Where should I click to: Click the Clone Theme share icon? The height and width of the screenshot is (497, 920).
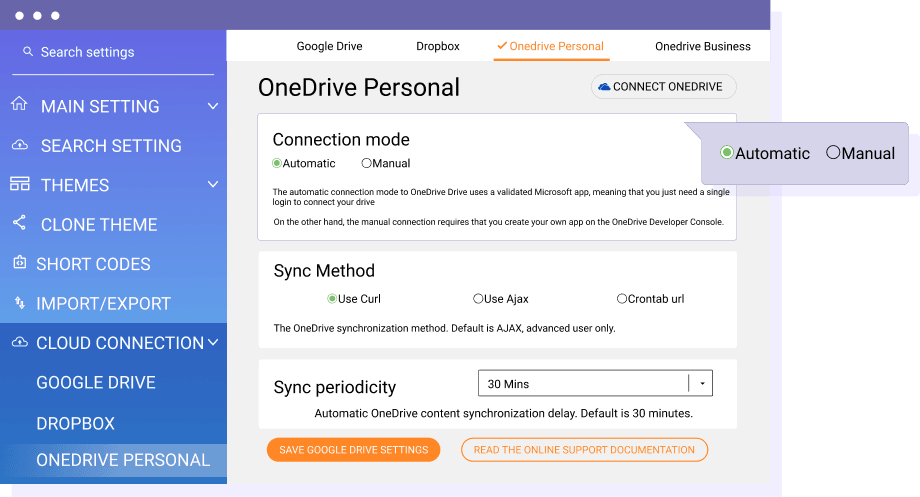[x=19, y=223]
